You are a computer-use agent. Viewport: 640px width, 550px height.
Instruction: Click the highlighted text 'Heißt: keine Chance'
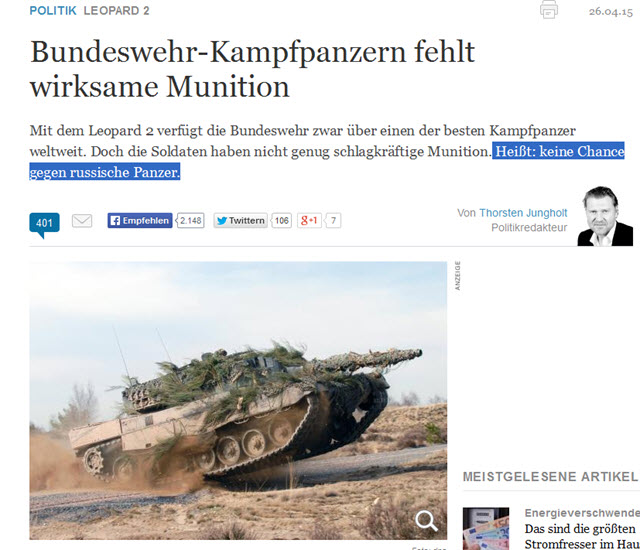(560, 151)
